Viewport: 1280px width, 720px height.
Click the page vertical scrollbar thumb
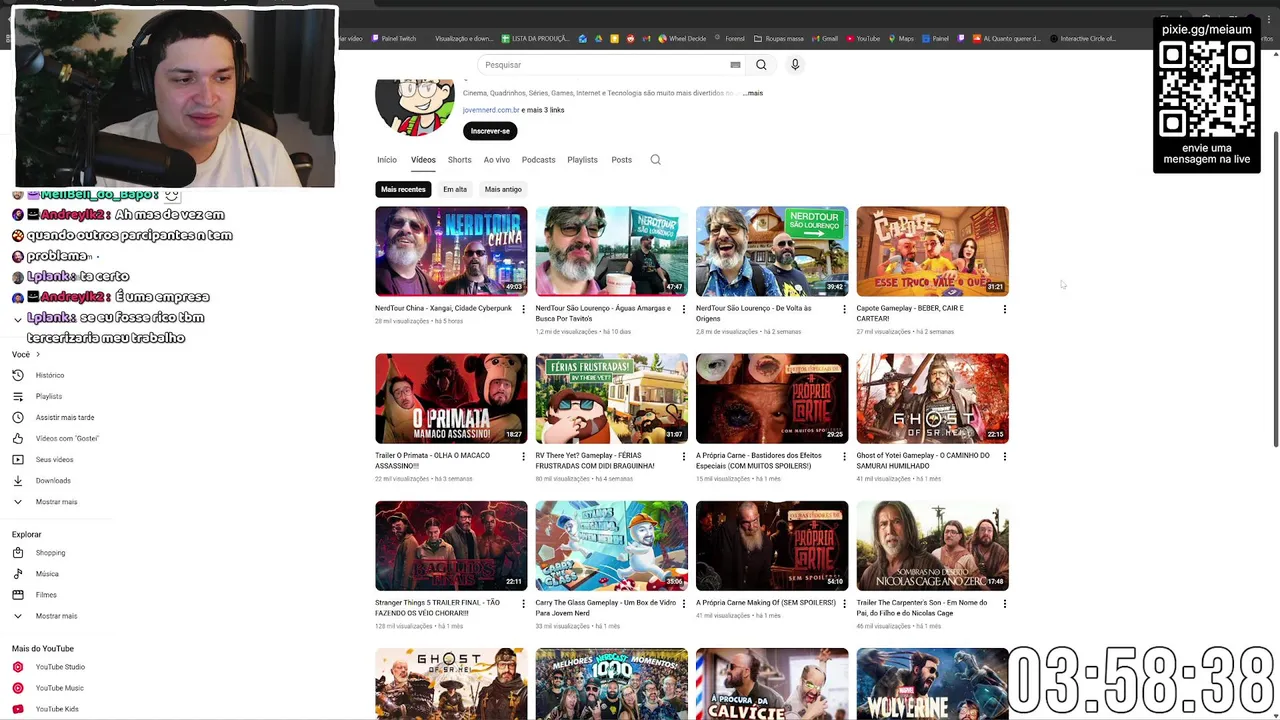[x=1275, y=288]
